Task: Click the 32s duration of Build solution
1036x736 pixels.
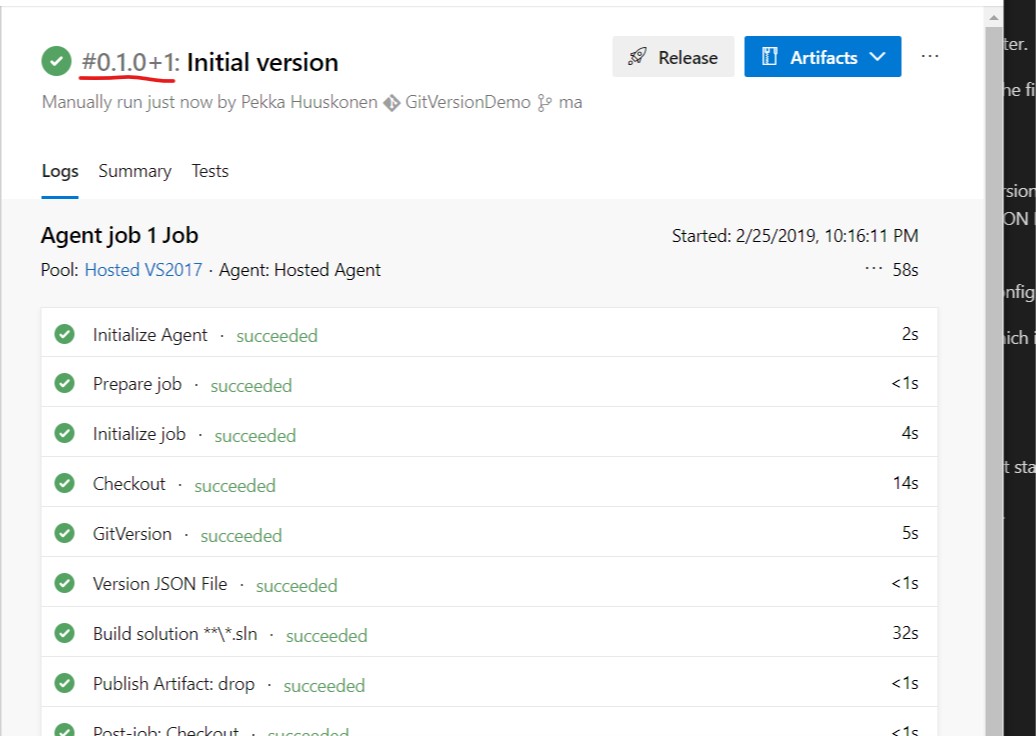Action: point(905,633)
